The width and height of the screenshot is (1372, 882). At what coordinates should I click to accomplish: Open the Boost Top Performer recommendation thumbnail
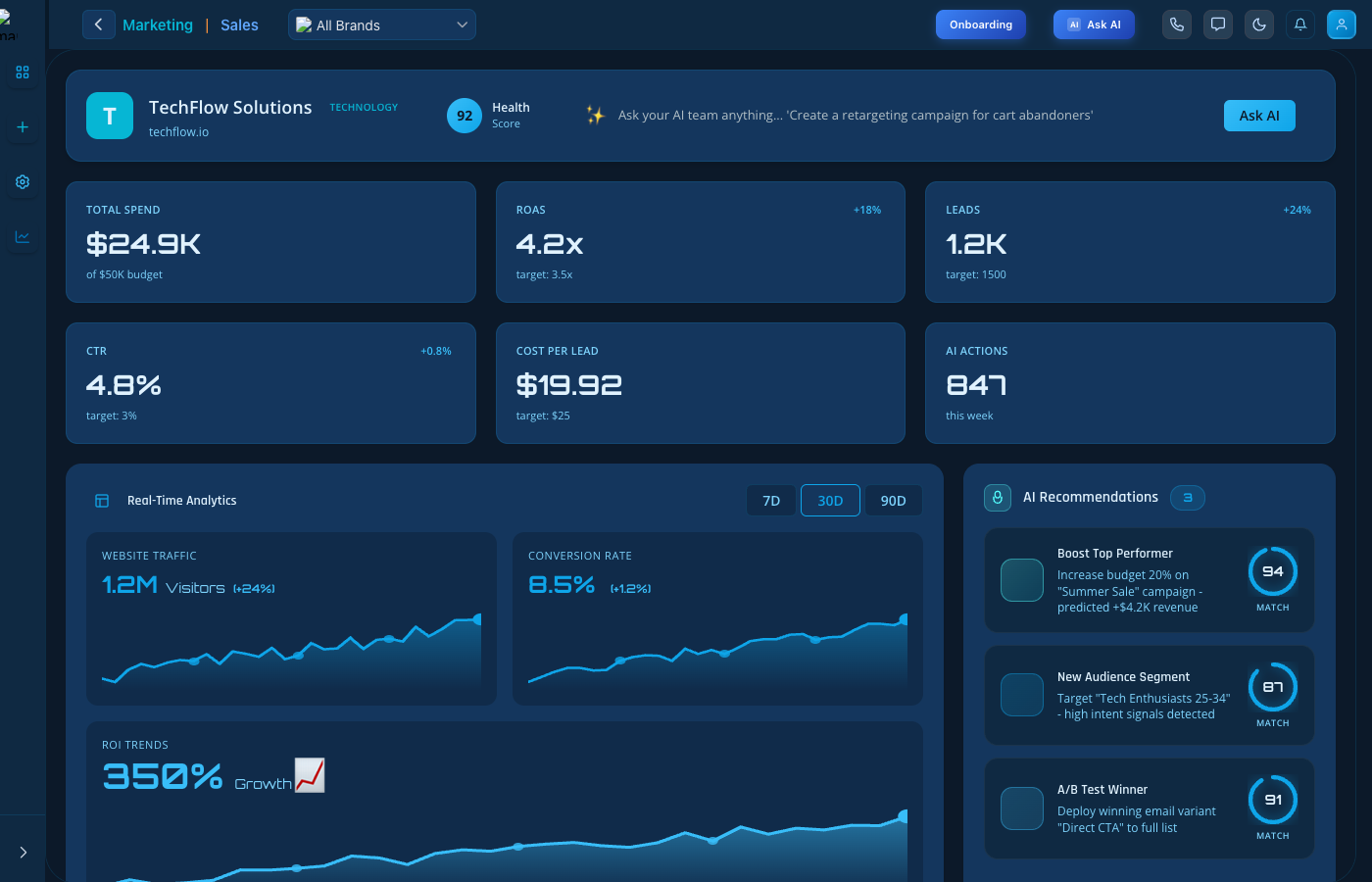pos(1022,580)
